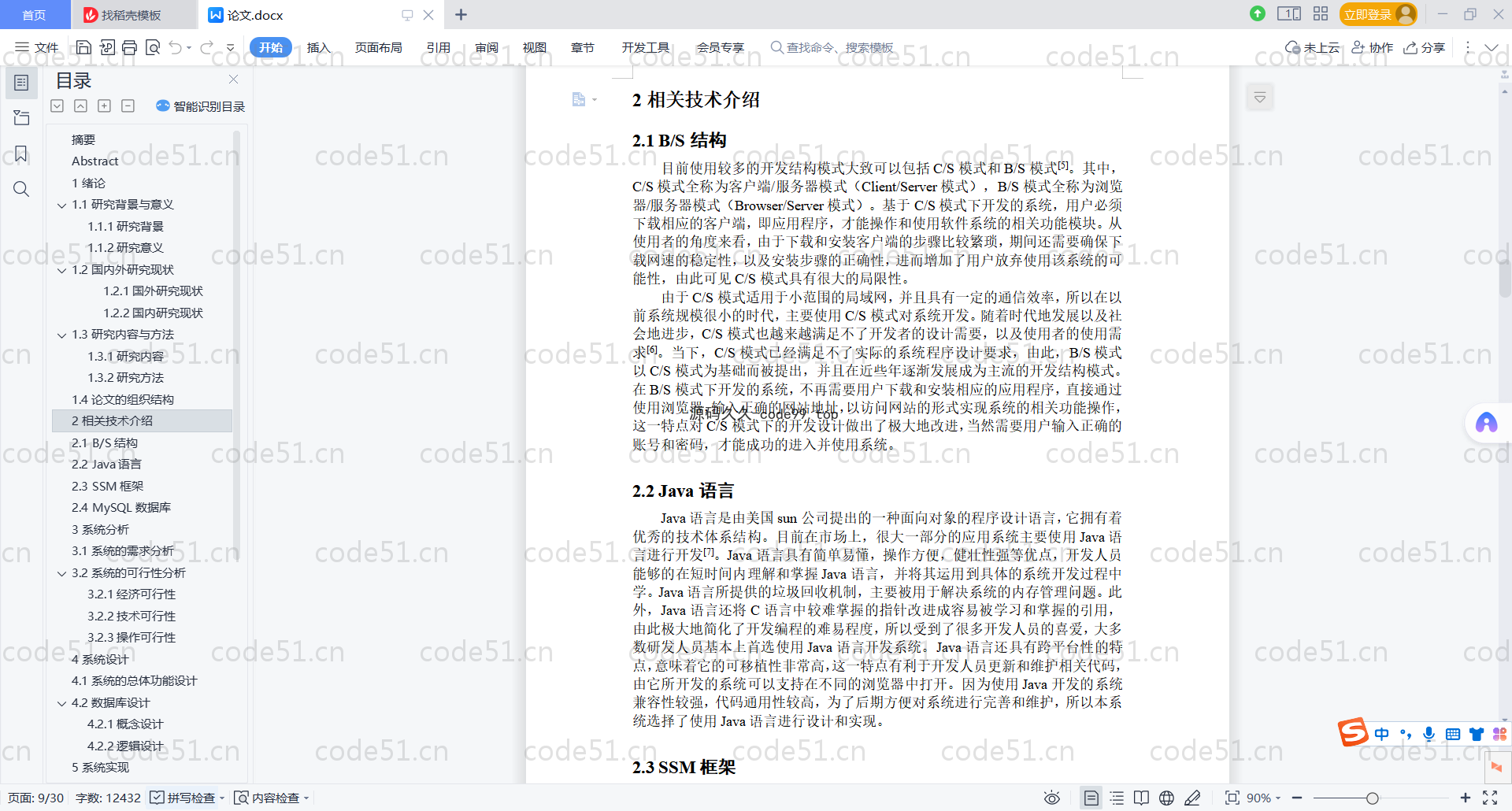Screen dimensions: 1512x811
Task: Move the selected heading level up
Action: coord(80,106)
